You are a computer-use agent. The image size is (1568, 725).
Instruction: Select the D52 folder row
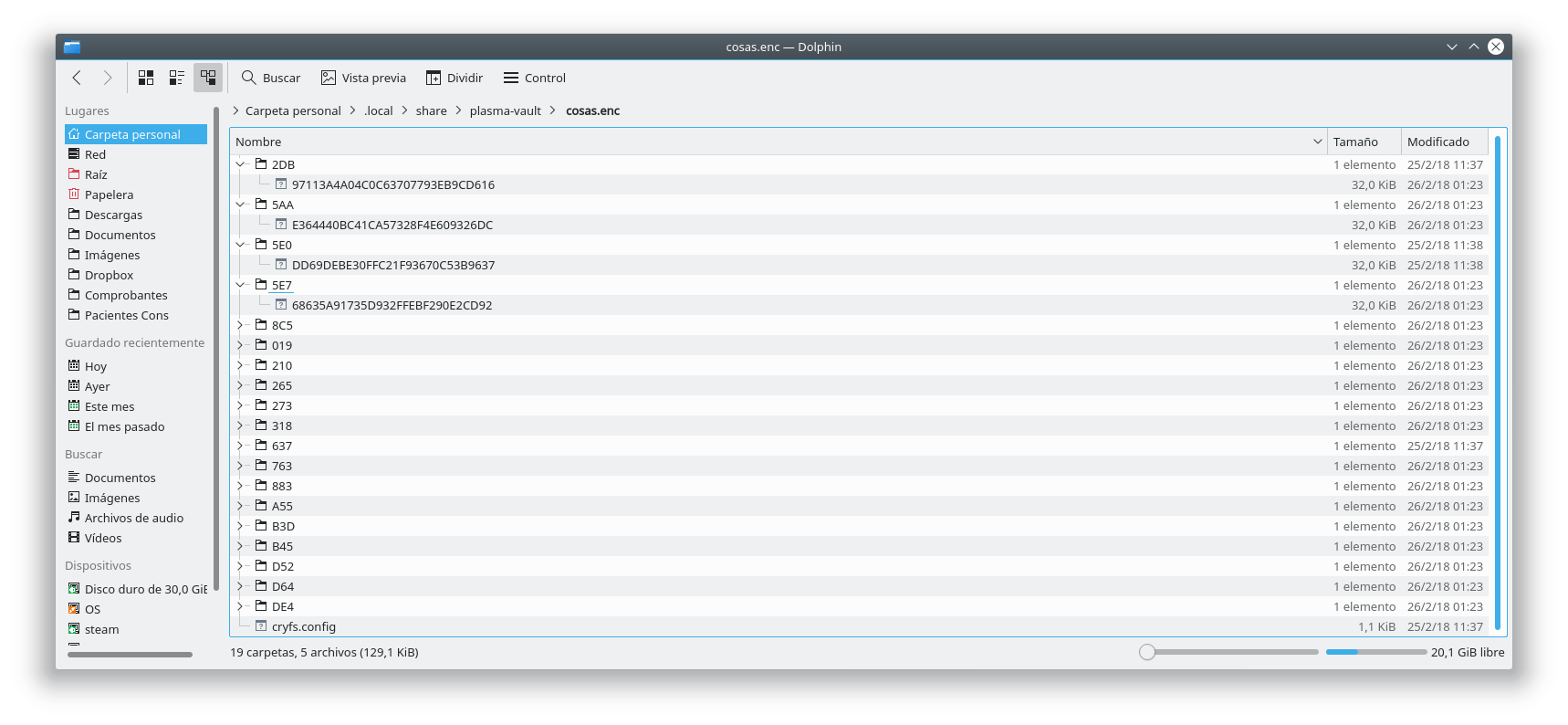click(x=860, y=566)
